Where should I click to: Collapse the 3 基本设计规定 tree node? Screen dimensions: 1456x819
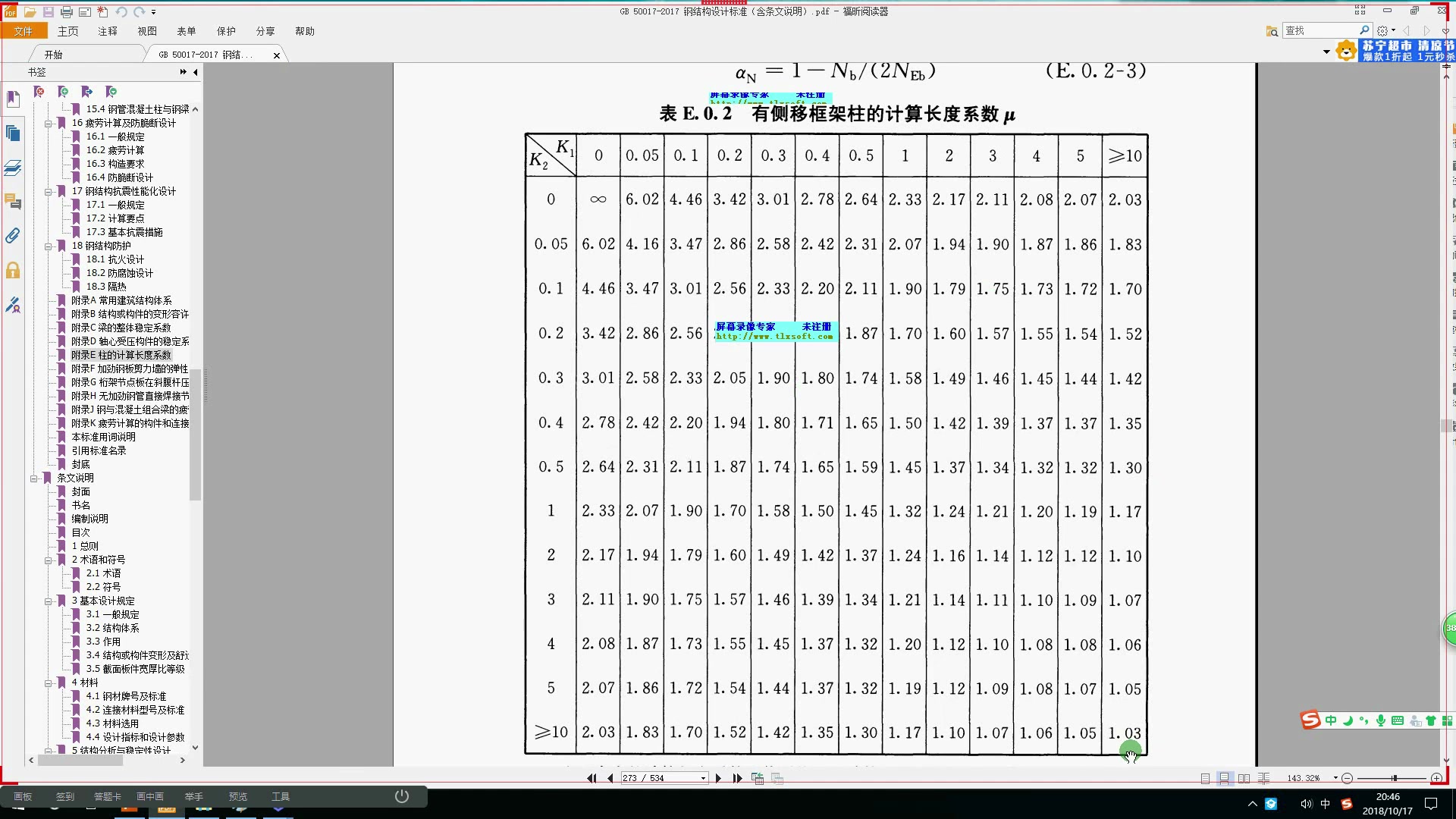pyautogui.click(x=48, y=601)
